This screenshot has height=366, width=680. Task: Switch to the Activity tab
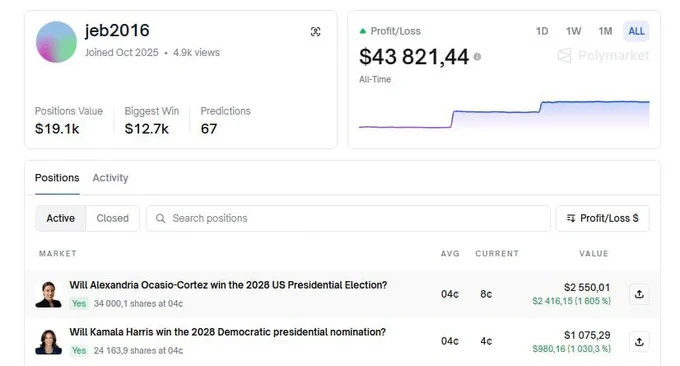pyautogui.click(x=110, y=178)
